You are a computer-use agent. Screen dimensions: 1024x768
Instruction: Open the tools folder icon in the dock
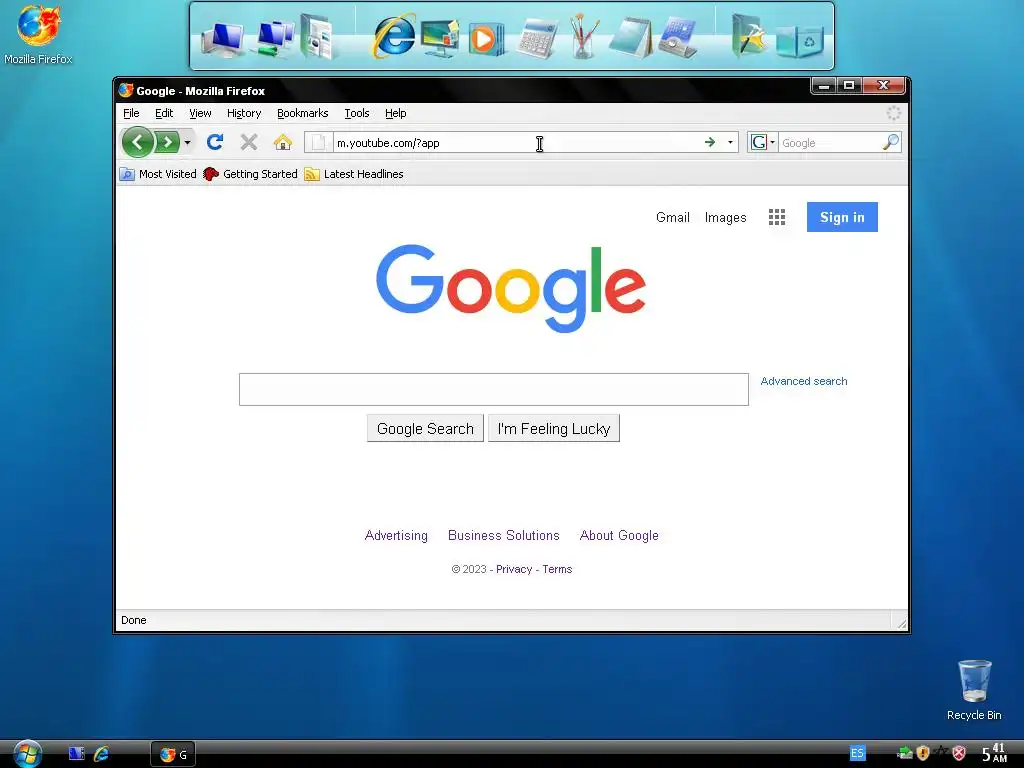pyautogui.click(x=748, y=37)
